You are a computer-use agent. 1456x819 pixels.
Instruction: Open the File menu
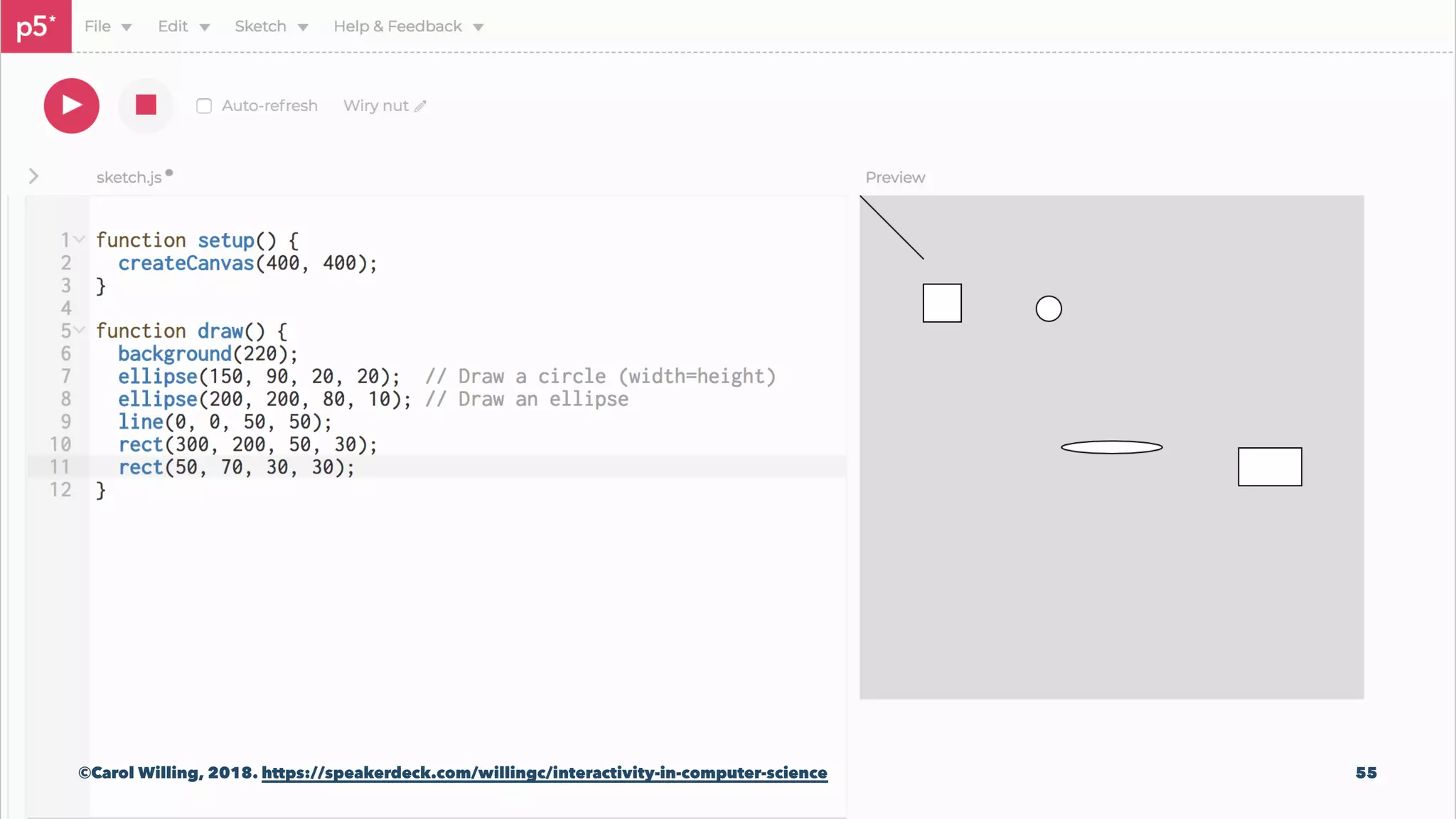108,26
